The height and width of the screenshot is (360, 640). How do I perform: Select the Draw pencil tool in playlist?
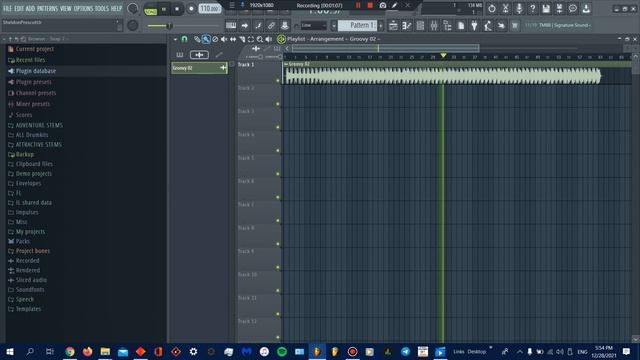[x=197, y=39]
